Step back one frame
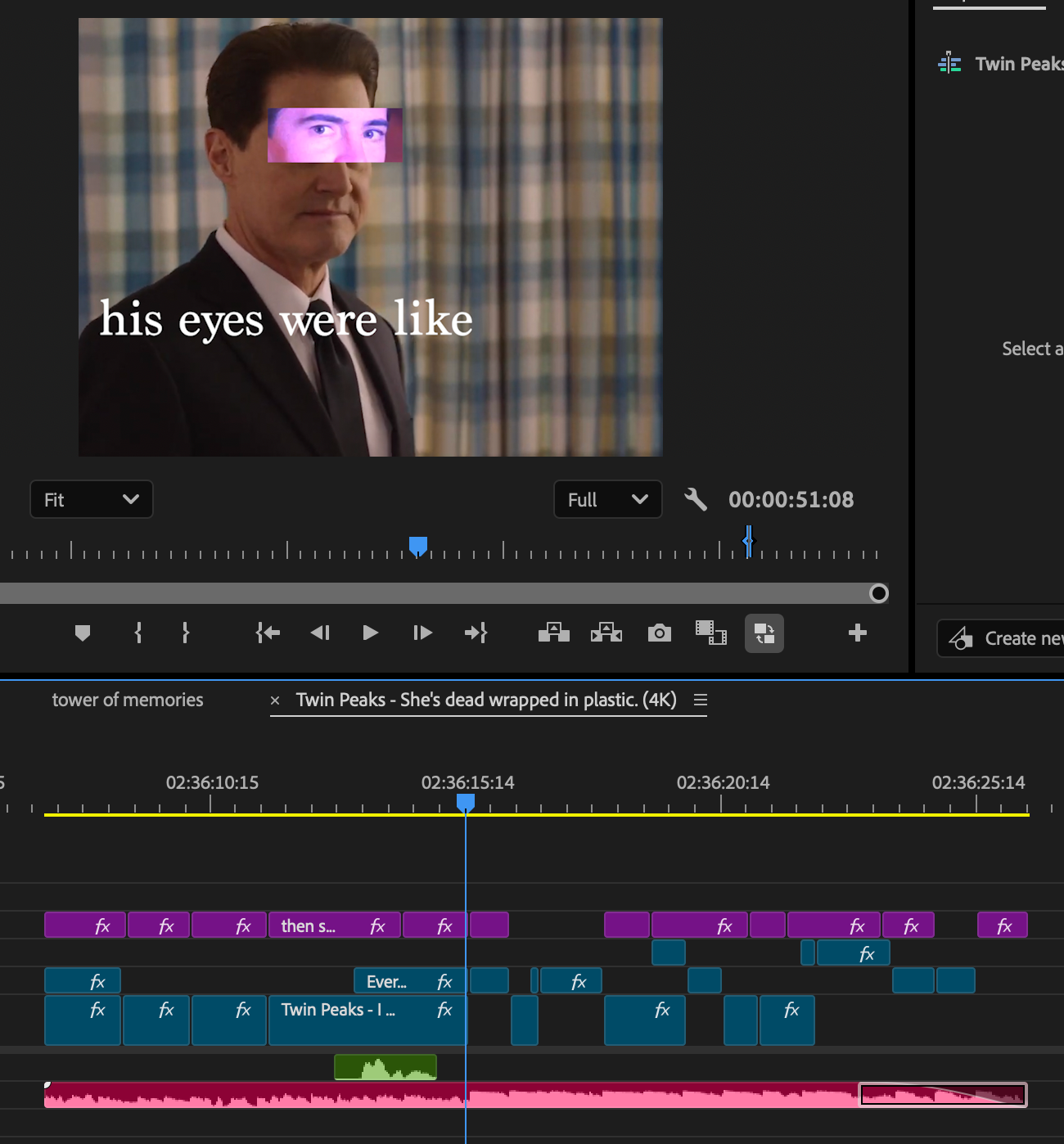 pyautogui.click(x=320, y=633)
